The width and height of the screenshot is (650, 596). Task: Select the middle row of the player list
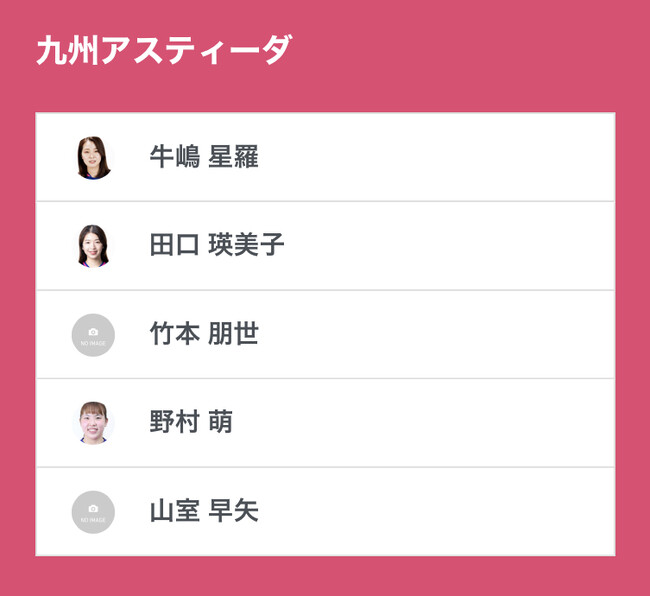point(400,335)
